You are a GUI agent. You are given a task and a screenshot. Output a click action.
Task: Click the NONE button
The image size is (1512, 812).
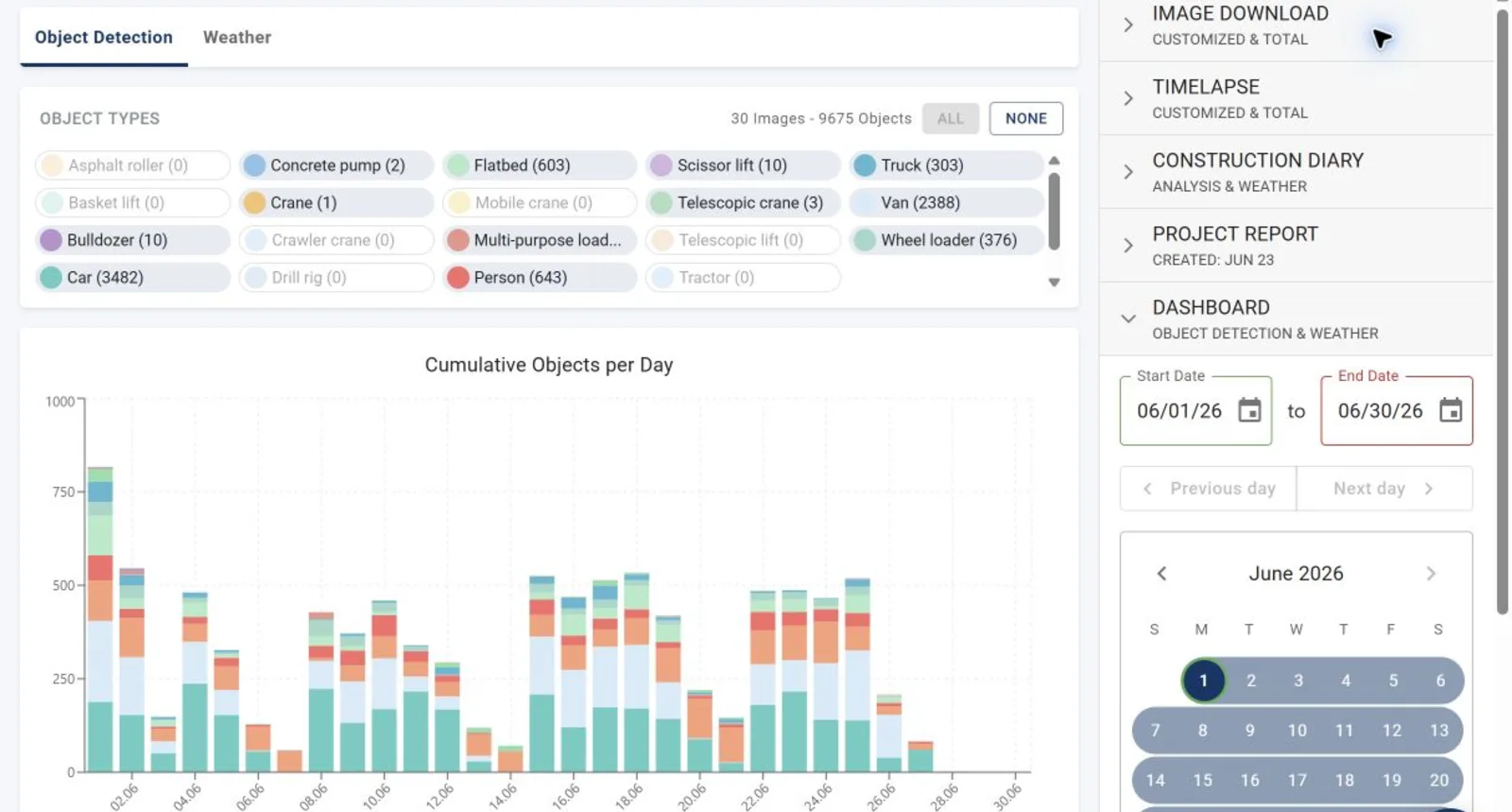coord(1026,118)
